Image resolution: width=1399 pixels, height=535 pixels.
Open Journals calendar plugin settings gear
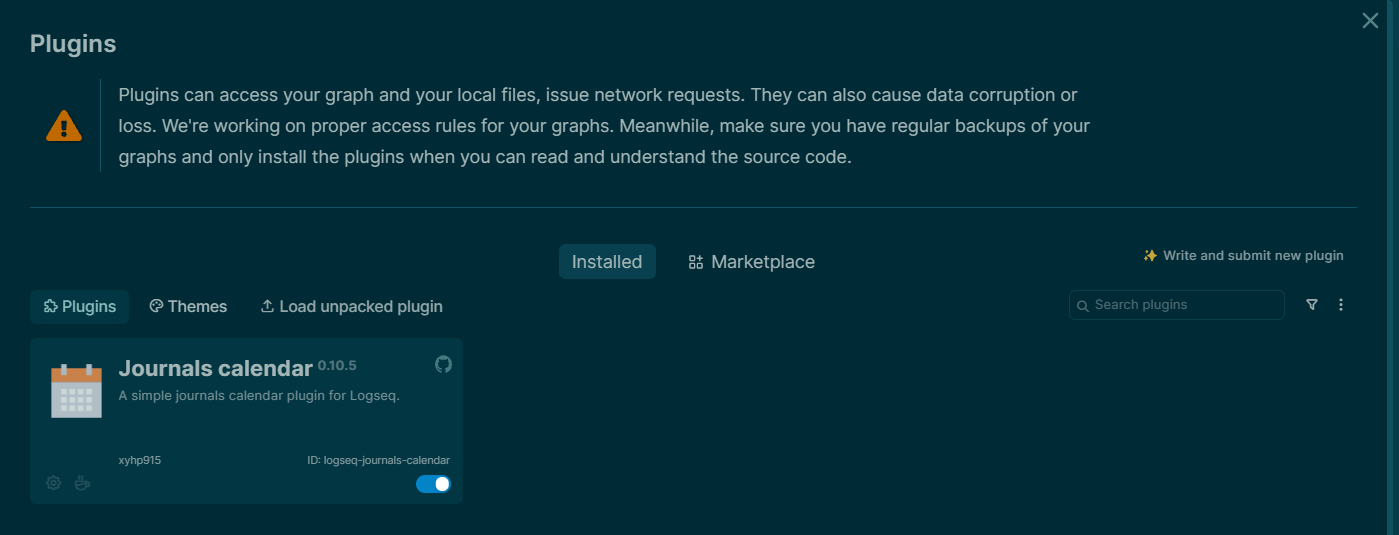click(54, 483)
